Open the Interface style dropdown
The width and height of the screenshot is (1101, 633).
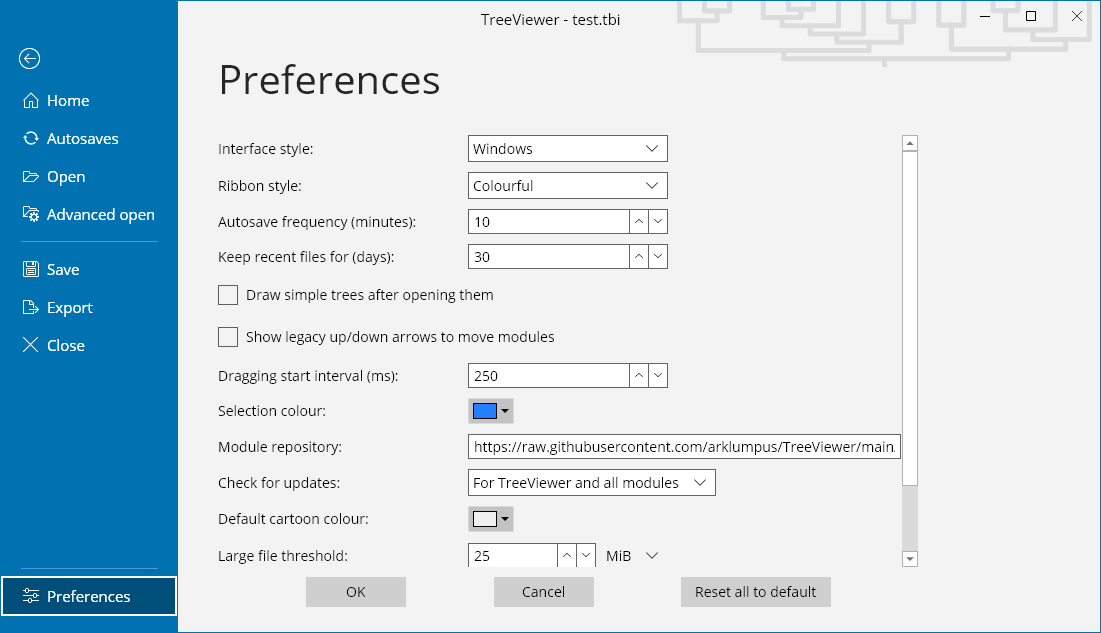tap(567, 149)
